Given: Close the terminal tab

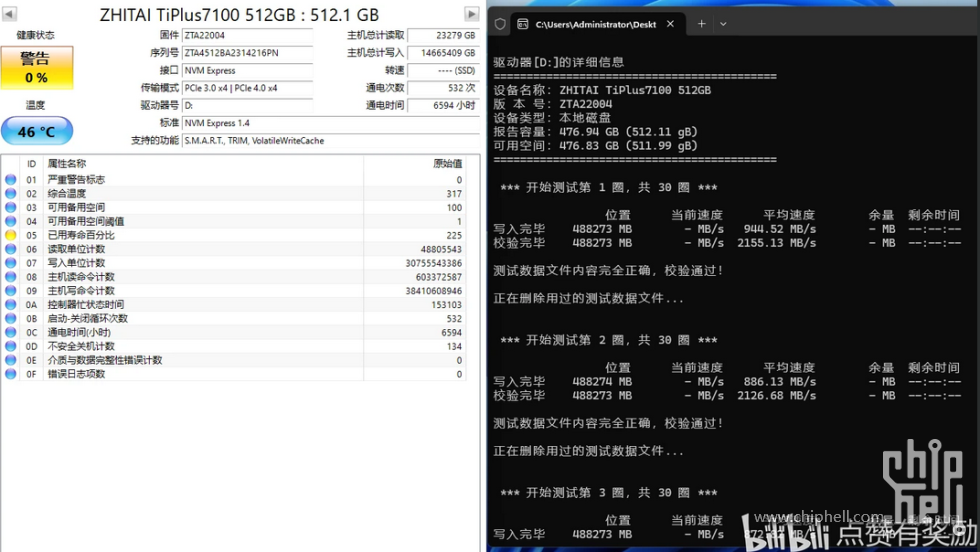Looking at the screenshot, I should (x=670, y=24).
